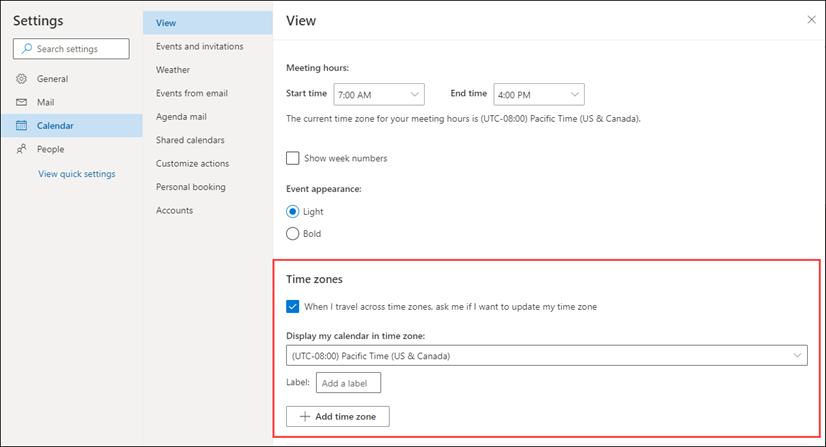Enable Show week numbers checkbox

[x=292, y=158]
